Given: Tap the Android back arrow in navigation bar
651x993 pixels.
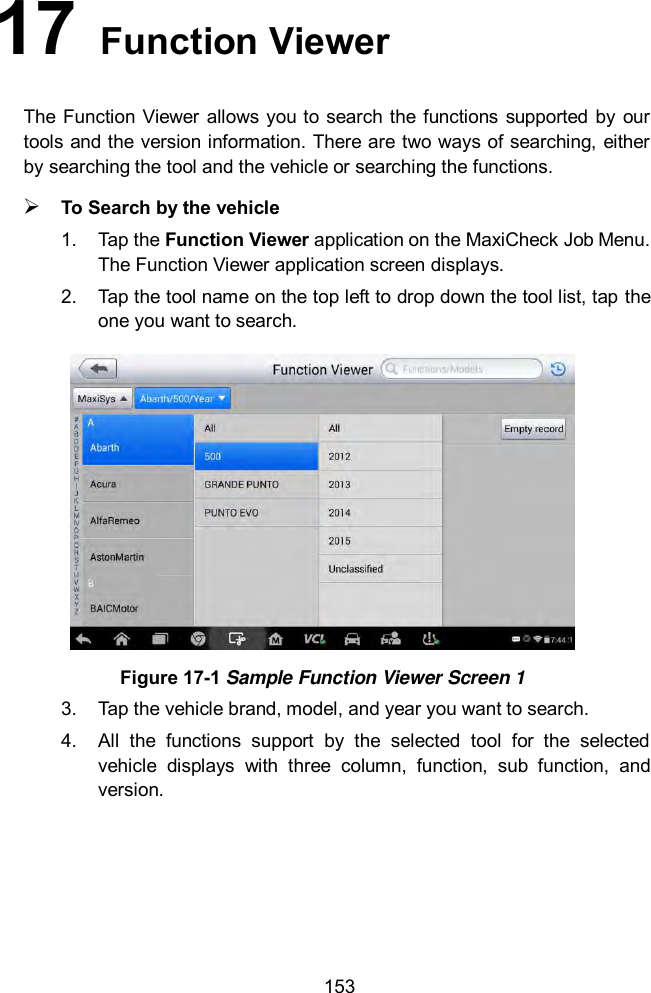Looking at the screenshot, I should [83, 639].
